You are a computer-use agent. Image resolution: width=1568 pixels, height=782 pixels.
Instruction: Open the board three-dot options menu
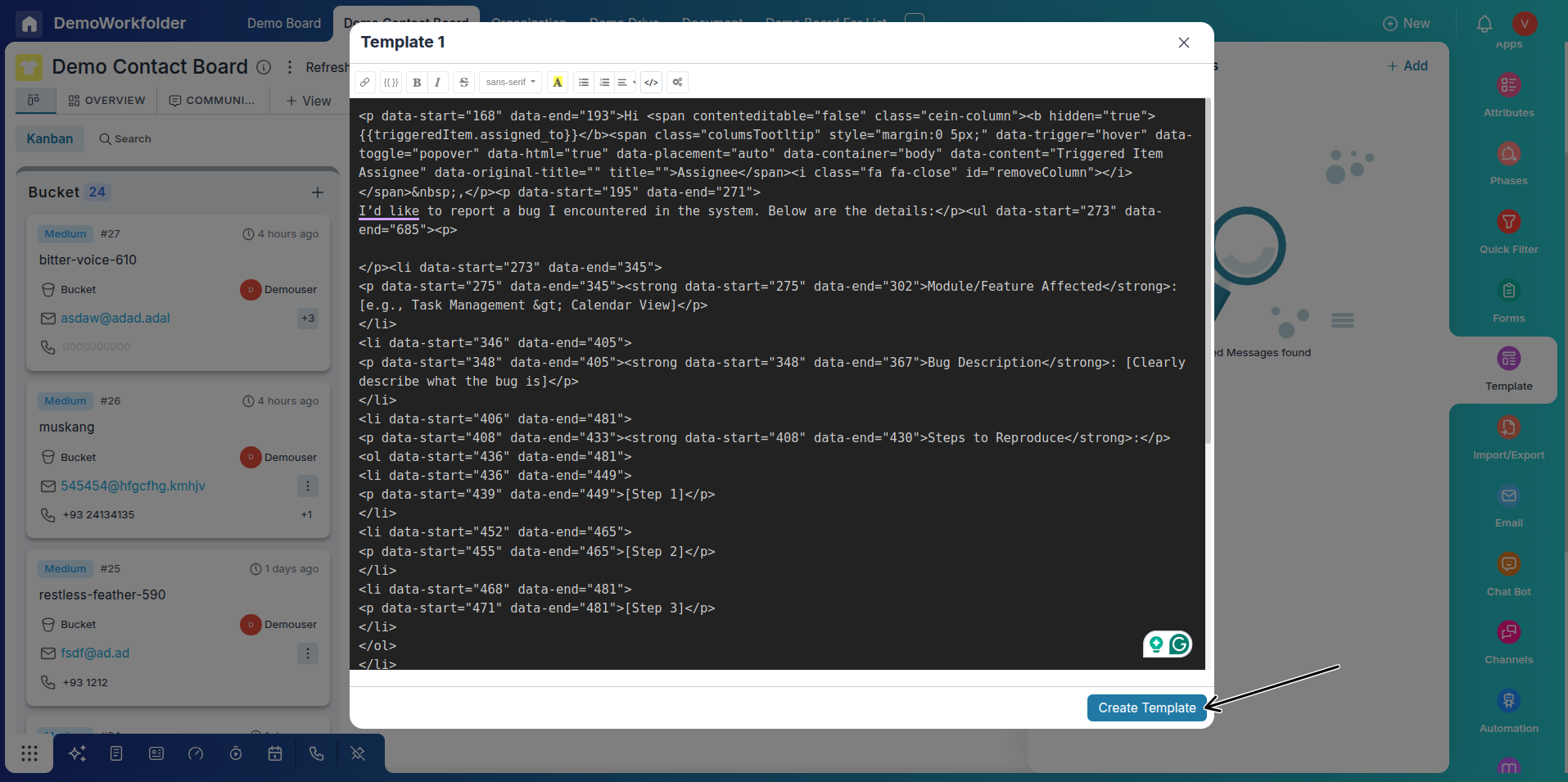[290, 67]
